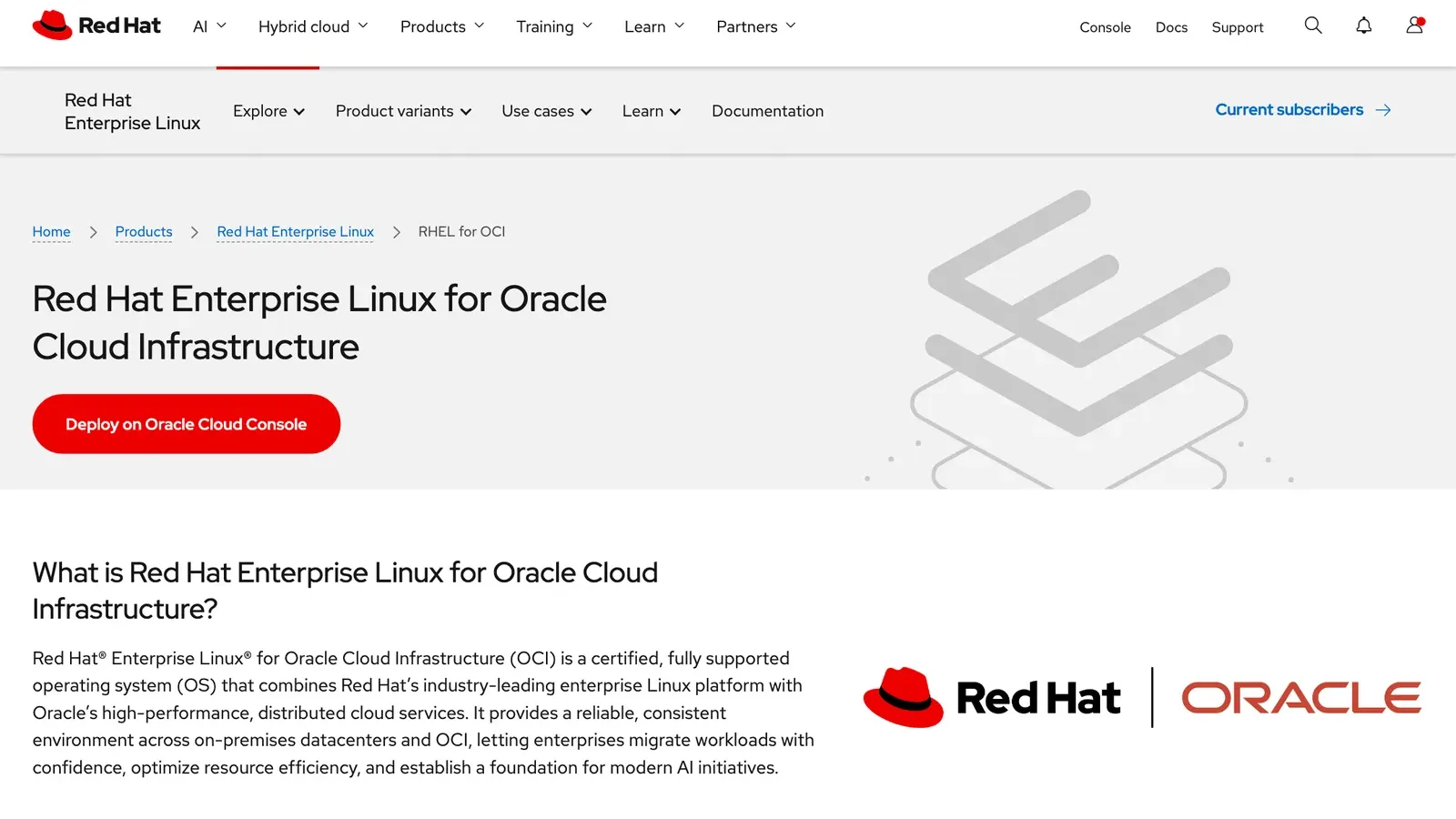Open the Product variants dropdown
The width and height of the screenshot is (1456, 819).
click(403, 111)
